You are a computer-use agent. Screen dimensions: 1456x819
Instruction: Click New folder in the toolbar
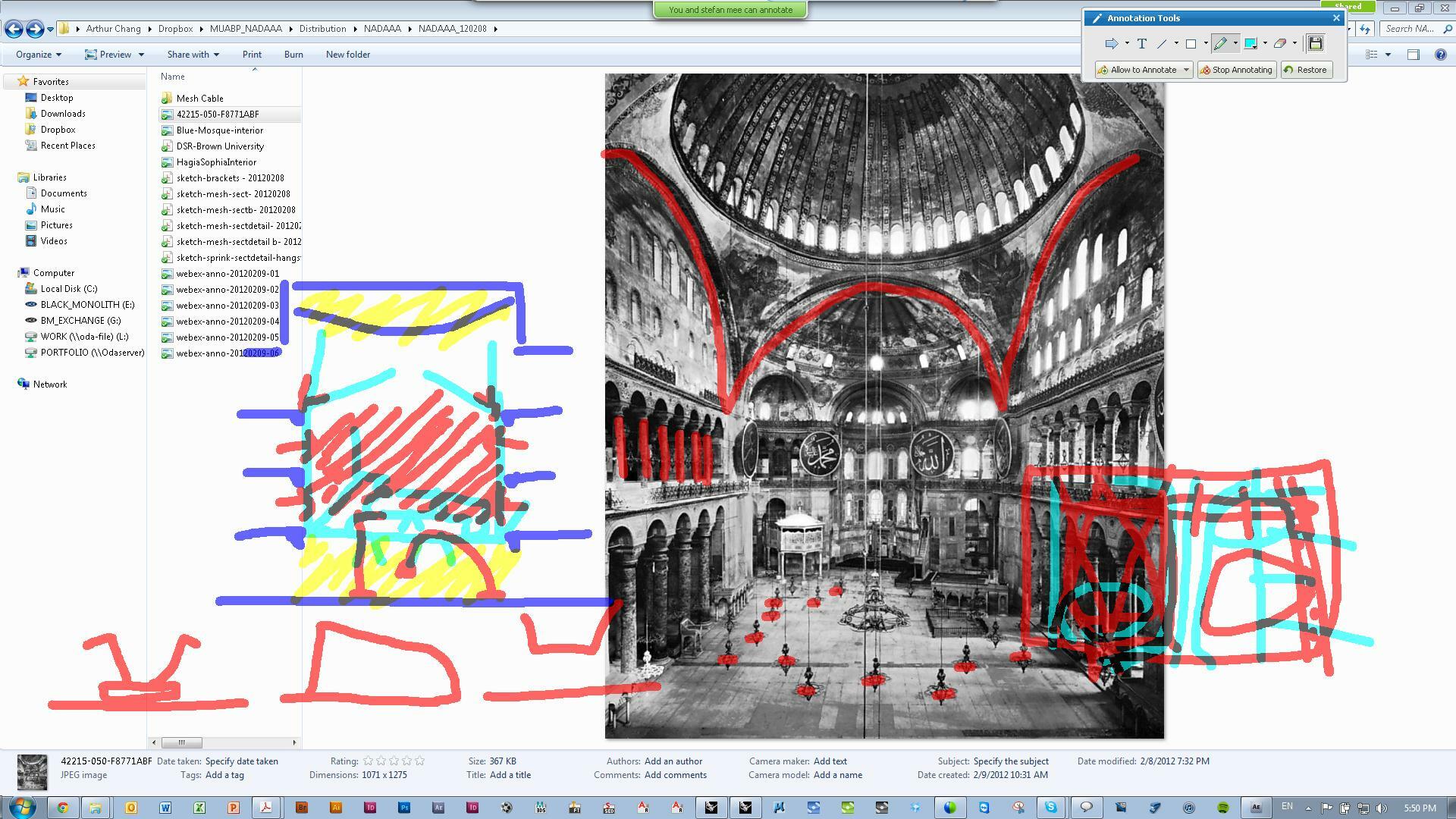click(x=348, y=55)
